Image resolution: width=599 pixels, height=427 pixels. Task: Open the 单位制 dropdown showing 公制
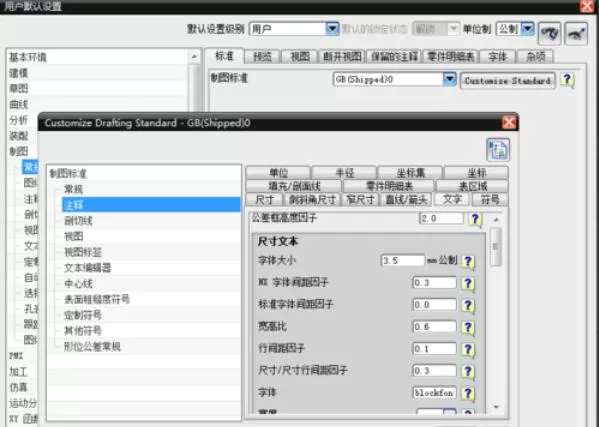click(x=515, y=29)
